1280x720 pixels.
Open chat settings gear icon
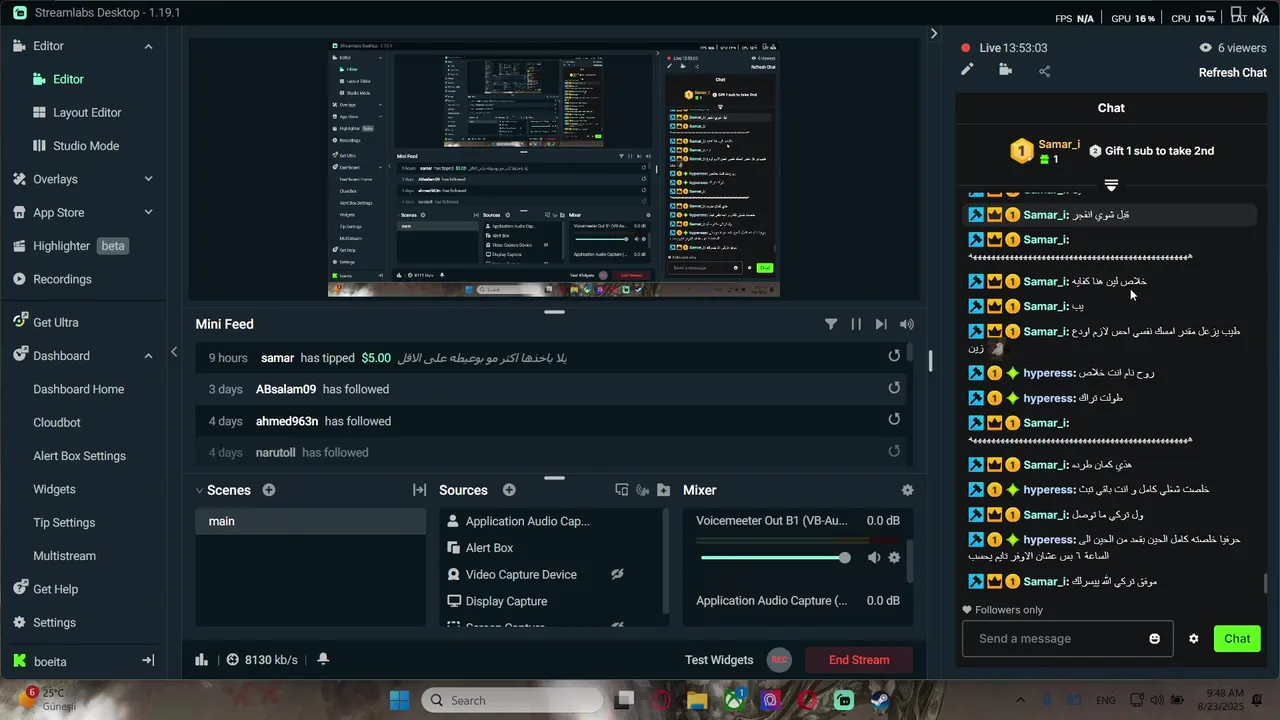1193,638
